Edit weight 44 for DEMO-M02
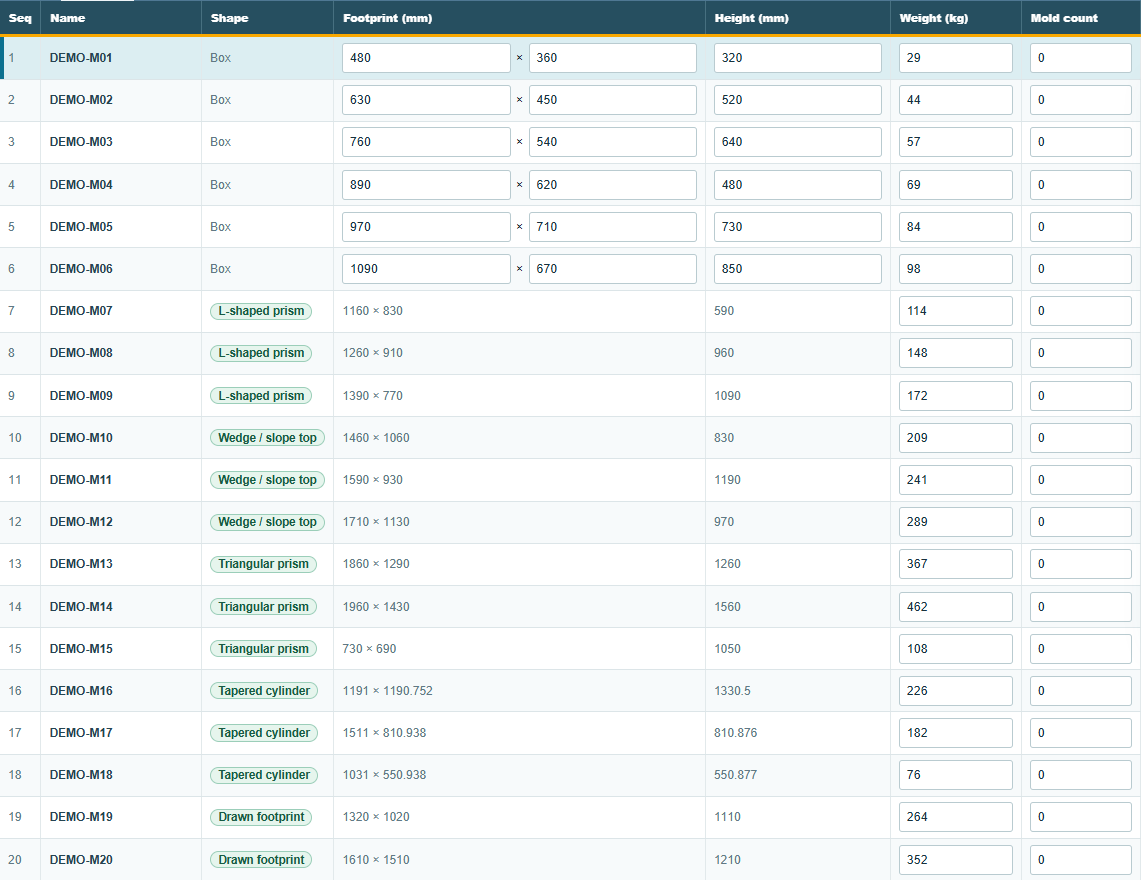Viewport: 1141px width, 880px height. point(955,100)
